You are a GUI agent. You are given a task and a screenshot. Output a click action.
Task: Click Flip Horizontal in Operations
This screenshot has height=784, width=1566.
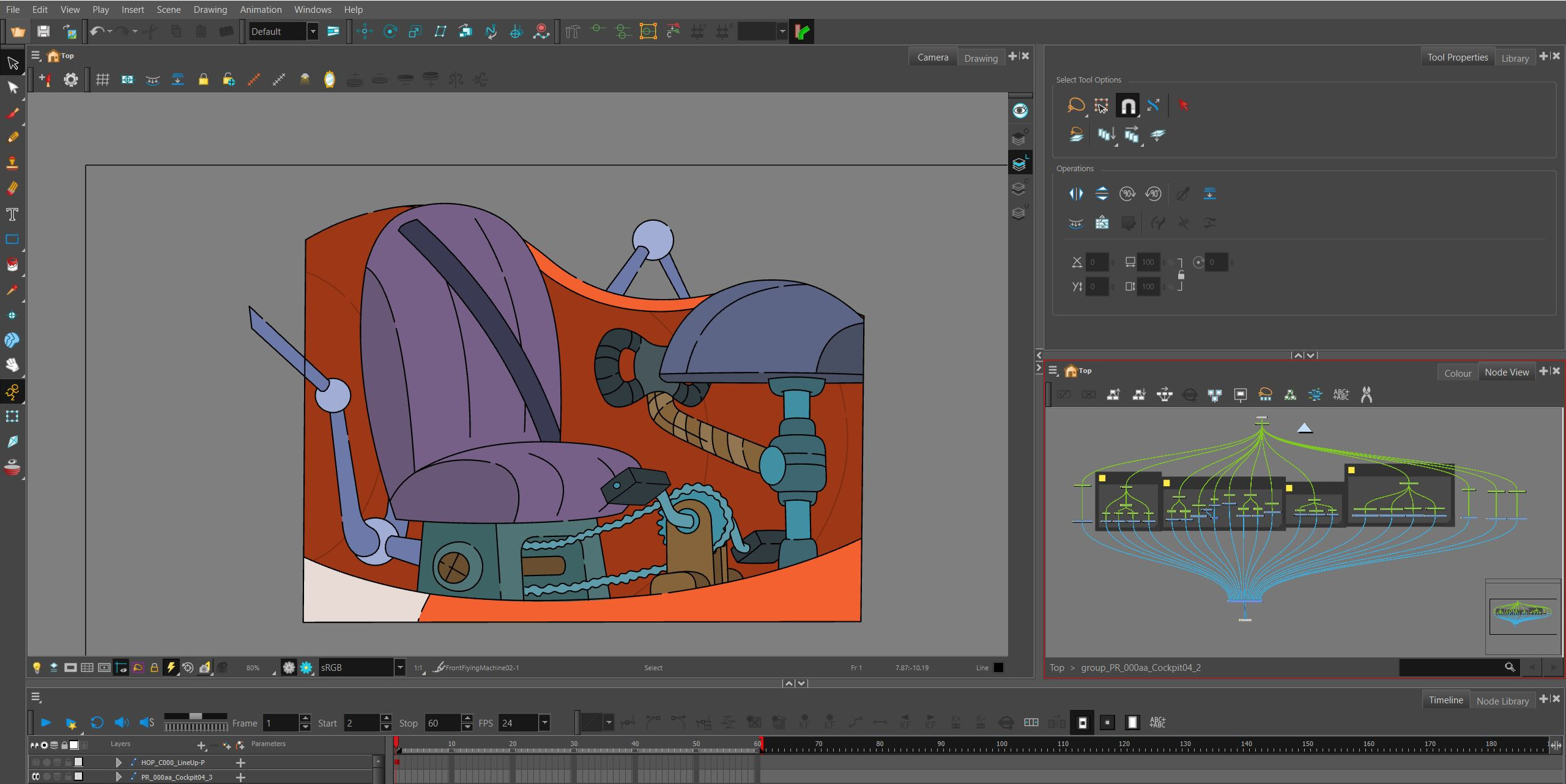coord(1076,194)
